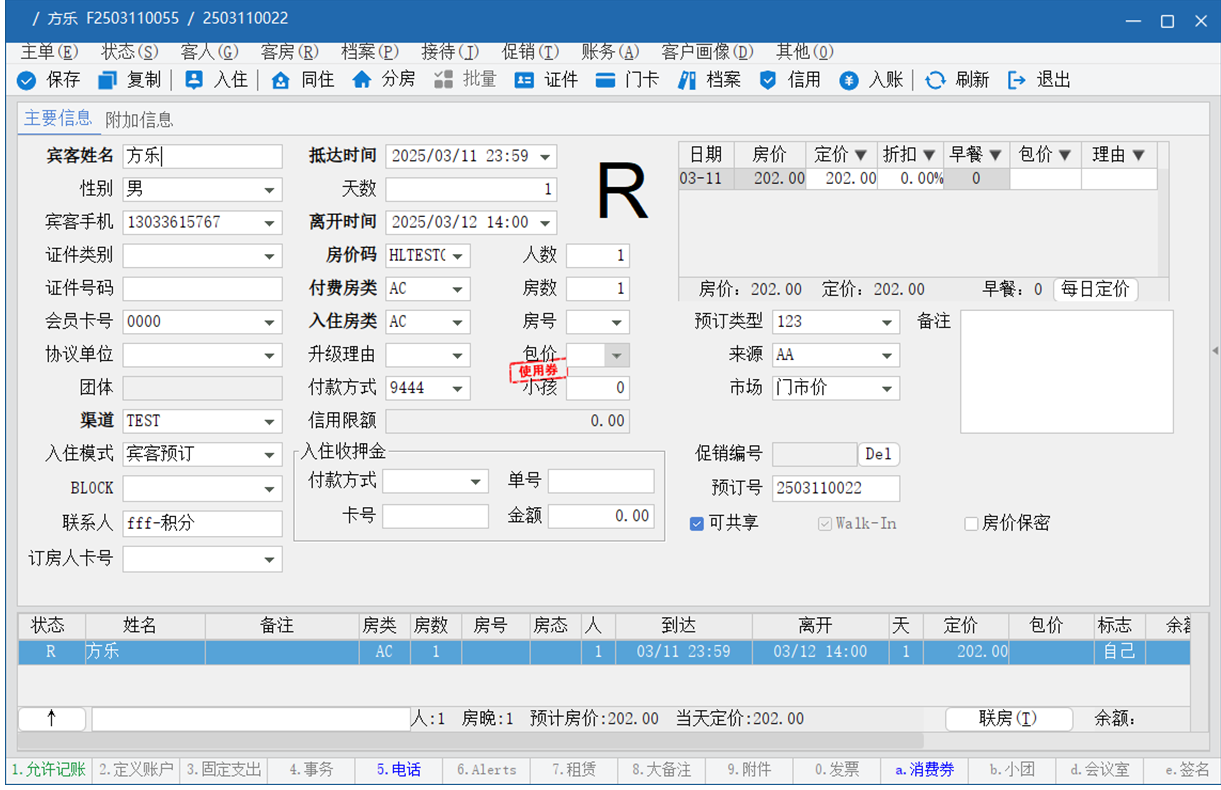Click the up arrow button below the list
This screenshot has width=1221, height=790.
[52, 719]
